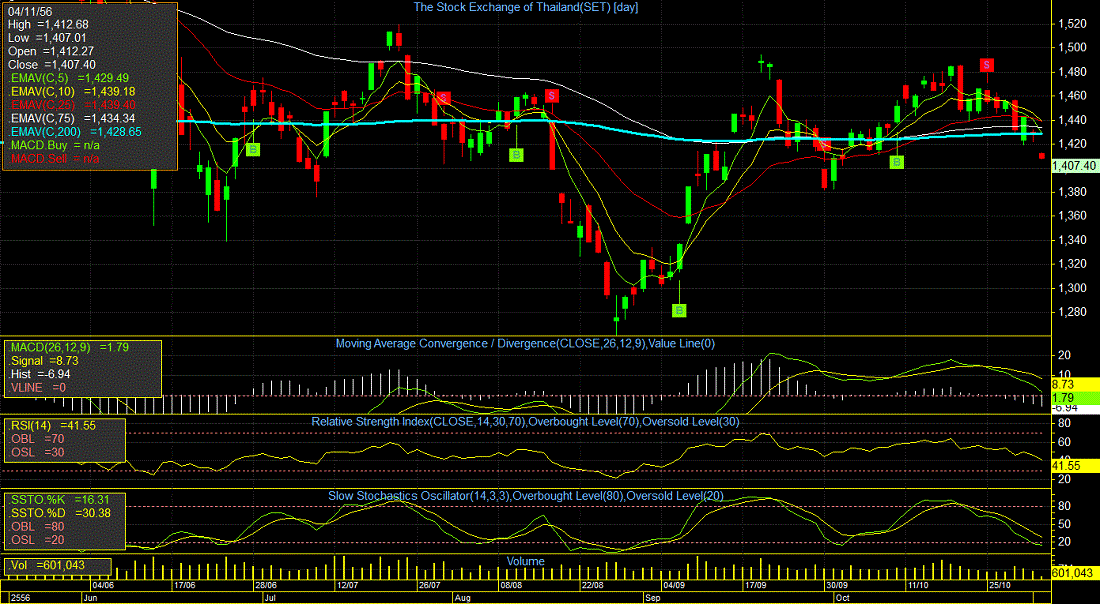Select the Volume panel title
Image resolution: width=1100 pixels, height=604 pixels.
pyautogui.click(x=525, y=561)
